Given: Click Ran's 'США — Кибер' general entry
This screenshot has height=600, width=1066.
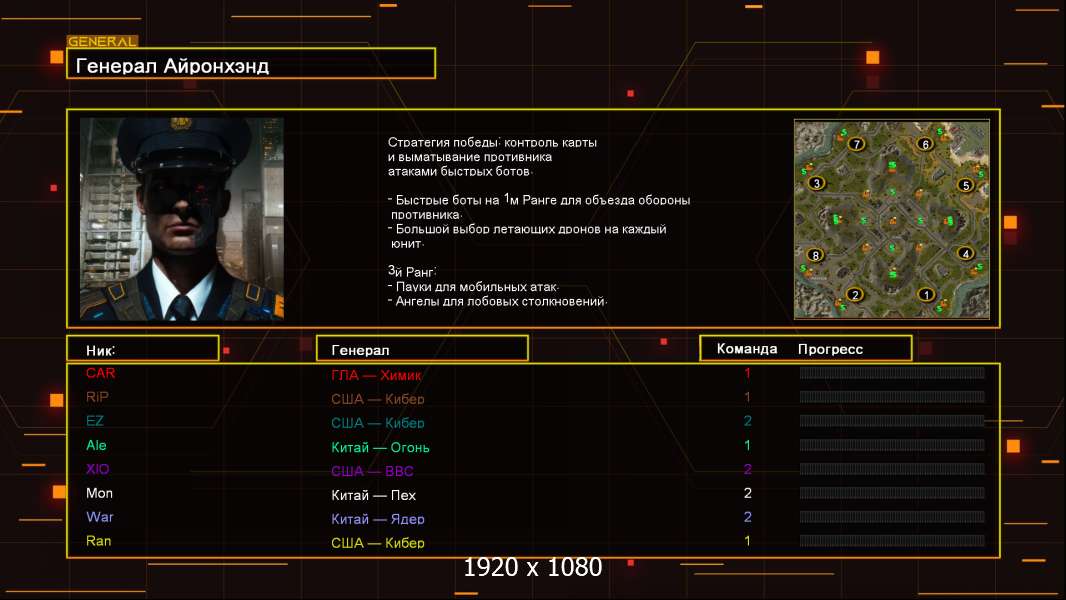Looking at the screenshot, I should 377,543.
